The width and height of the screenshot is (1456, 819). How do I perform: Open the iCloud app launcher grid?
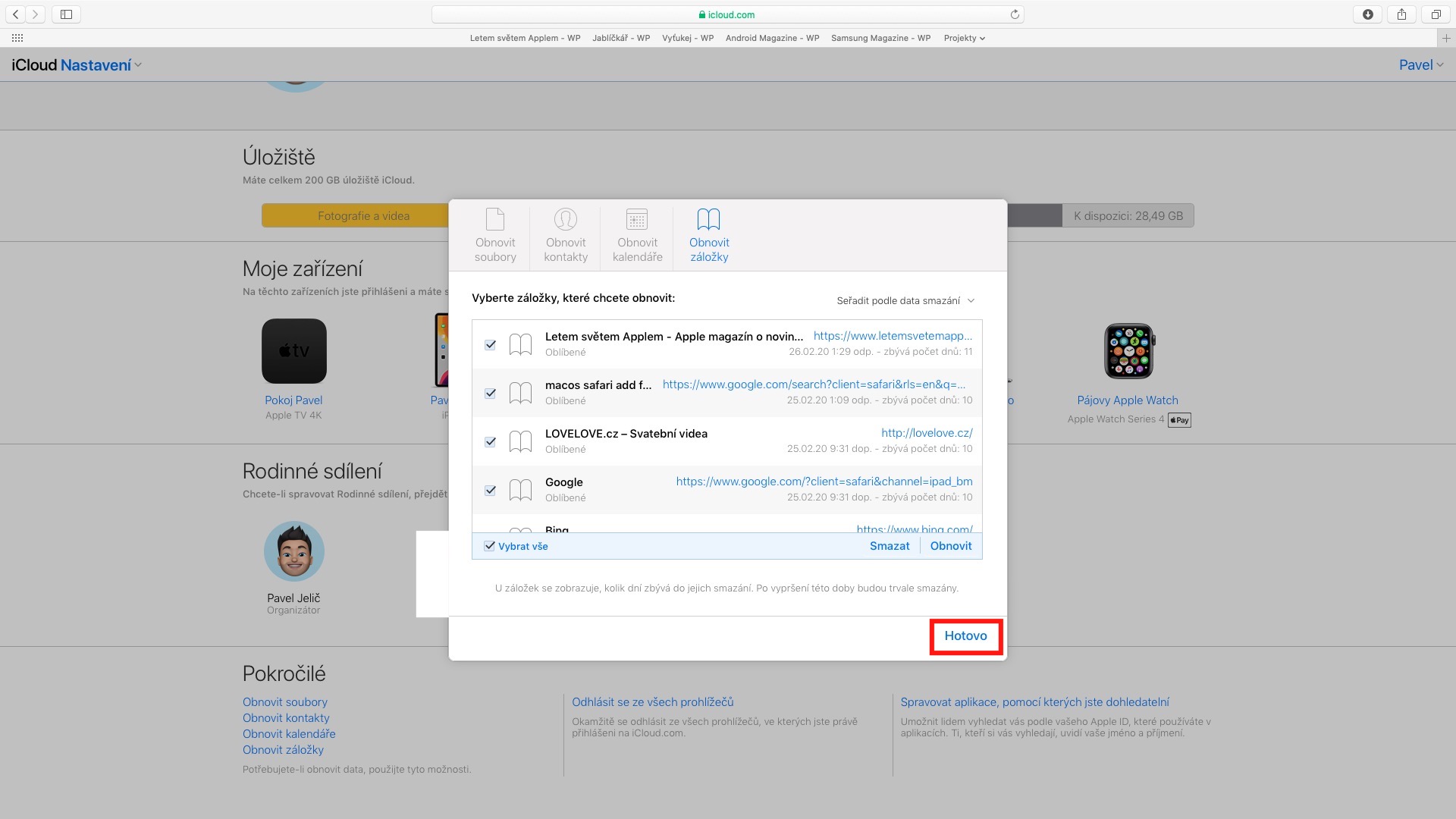tap(17, 38)
